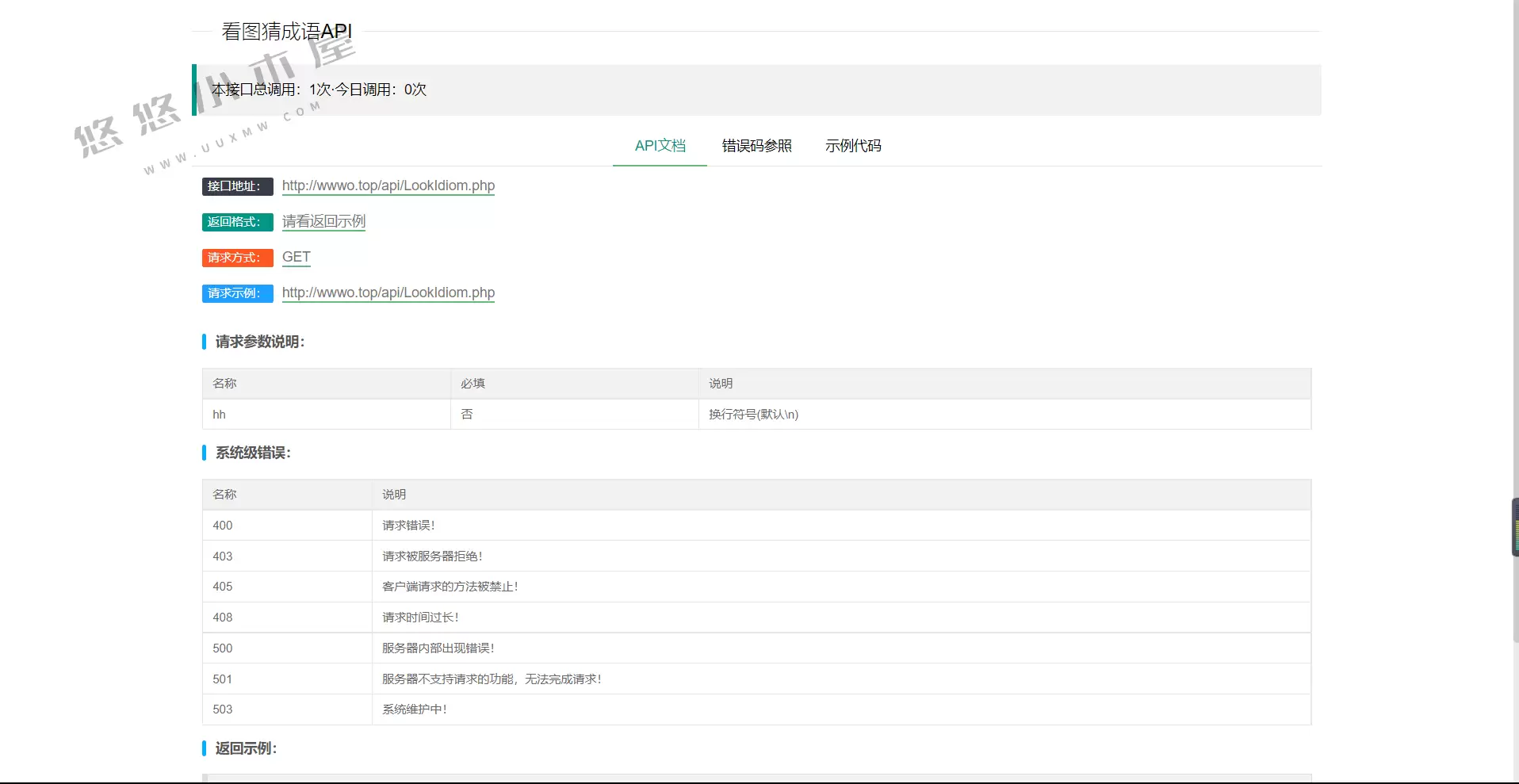Click the 请求示例 URL link
Image resolution: width=1519 pixels, height=784 pixels.
(x=388, y=293)
